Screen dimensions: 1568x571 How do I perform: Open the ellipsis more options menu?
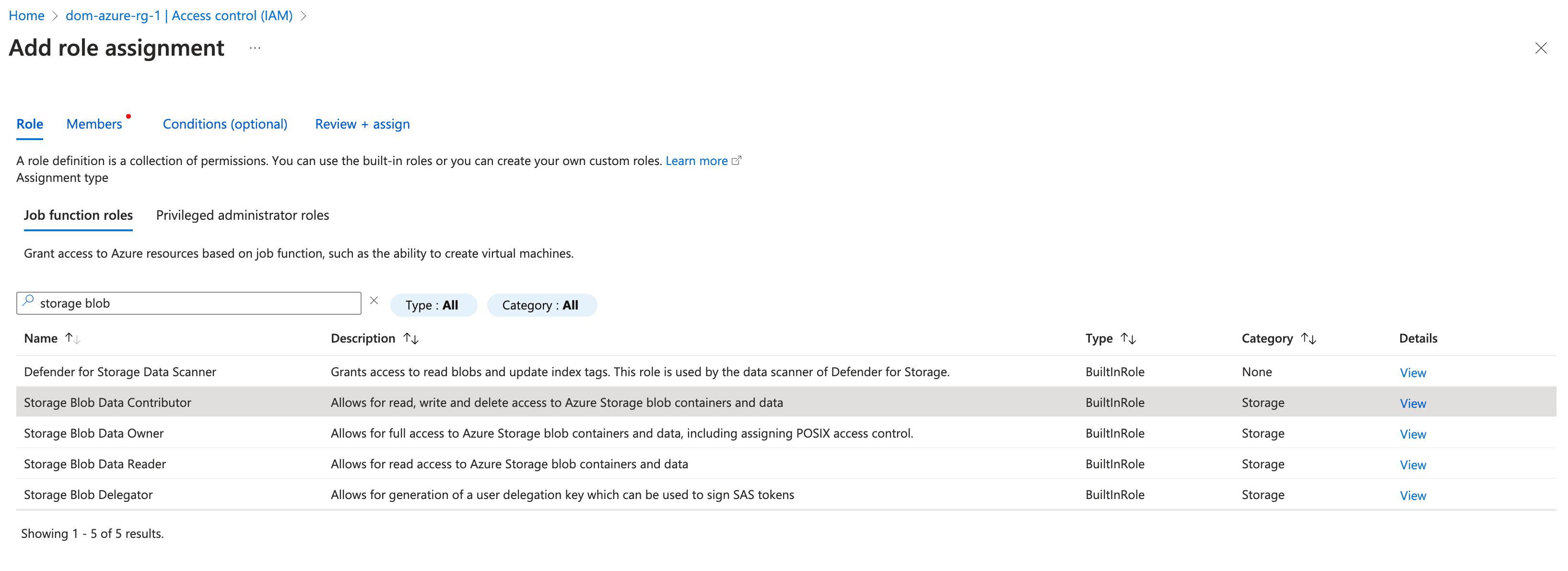click(x=255, y=48)
